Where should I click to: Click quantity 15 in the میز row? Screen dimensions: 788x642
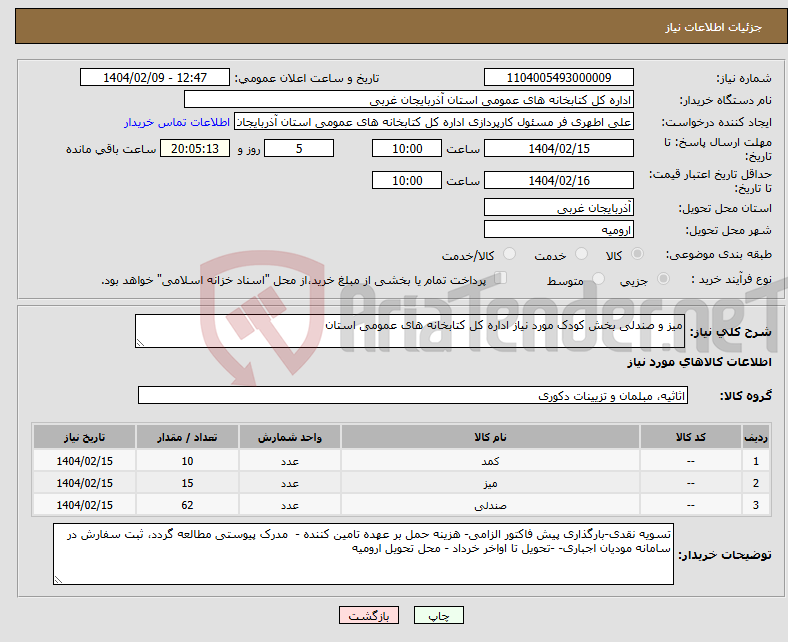pos(187,483)
